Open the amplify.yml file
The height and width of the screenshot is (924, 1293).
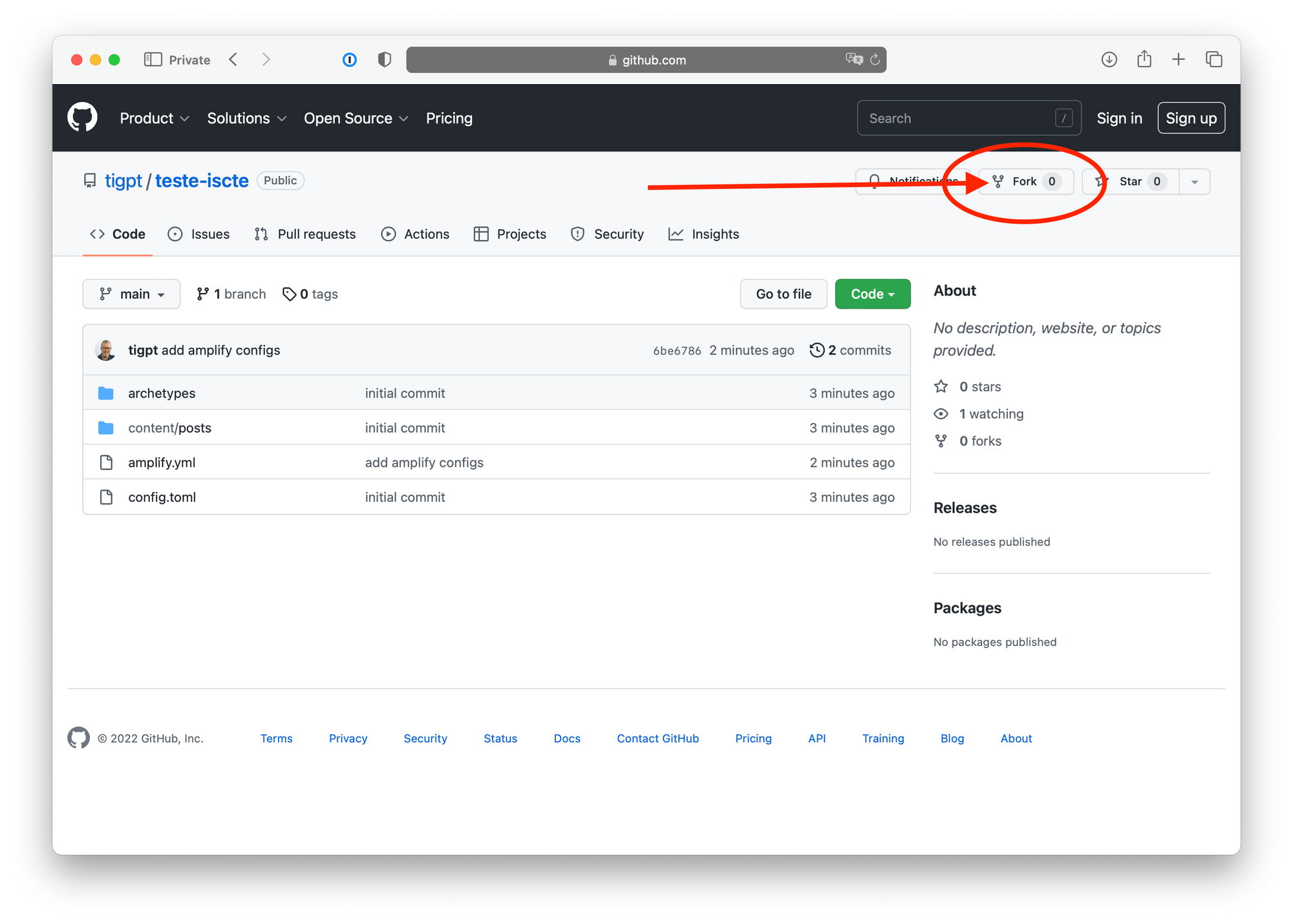[162, 462]
